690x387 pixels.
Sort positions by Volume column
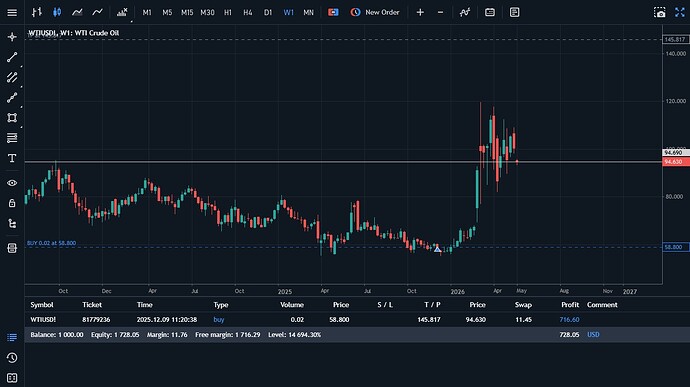click(x=292, y=305)
